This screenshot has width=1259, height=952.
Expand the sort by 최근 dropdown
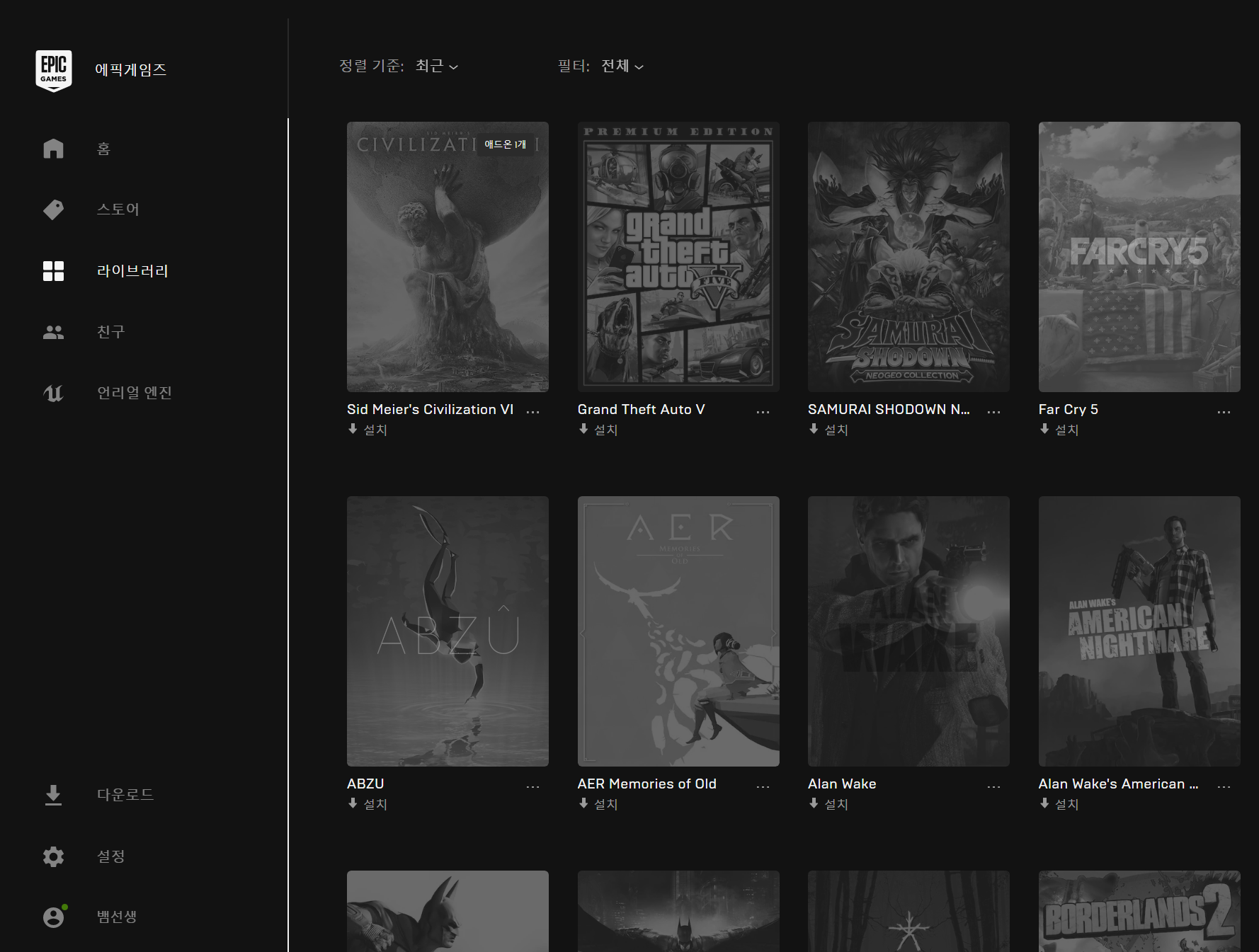(436, 66)
